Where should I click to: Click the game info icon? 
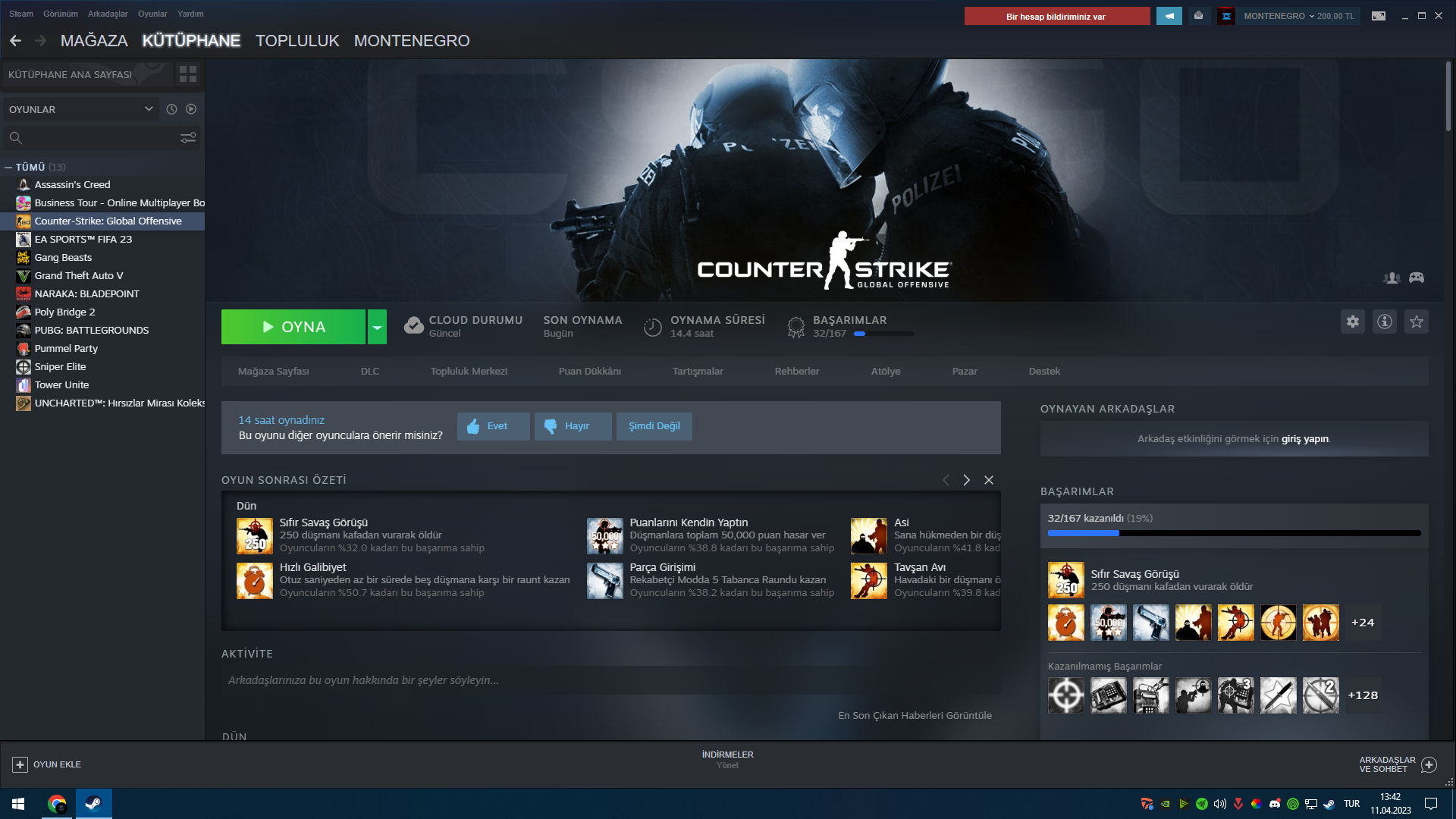click(x=1384, y=322)
